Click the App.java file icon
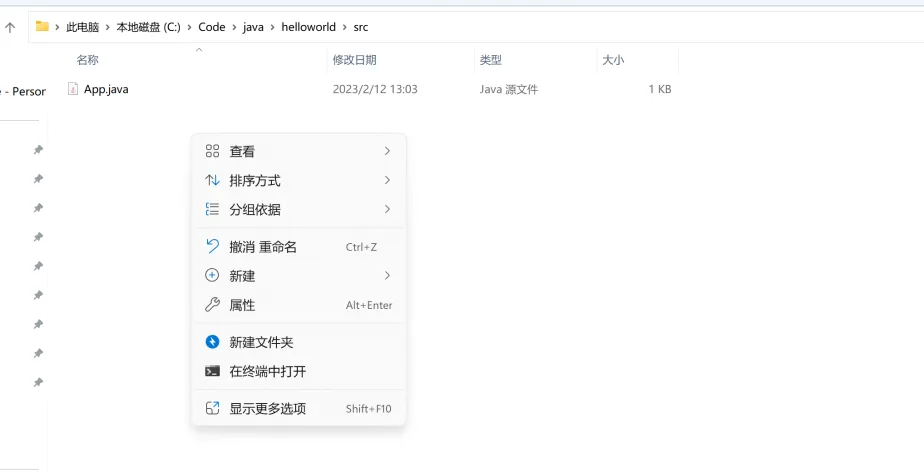This screenshot has width=924, height=473. click(x=73, y=89)
